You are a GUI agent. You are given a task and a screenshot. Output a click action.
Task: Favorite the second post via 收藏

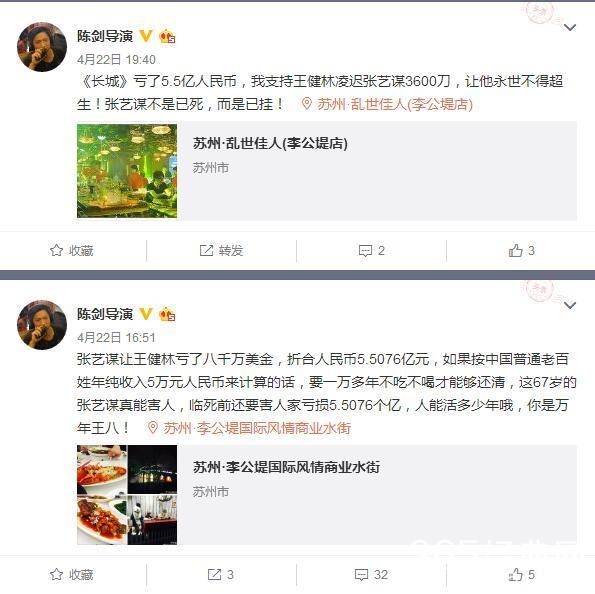pyautogui.click(x=71, y=574)
